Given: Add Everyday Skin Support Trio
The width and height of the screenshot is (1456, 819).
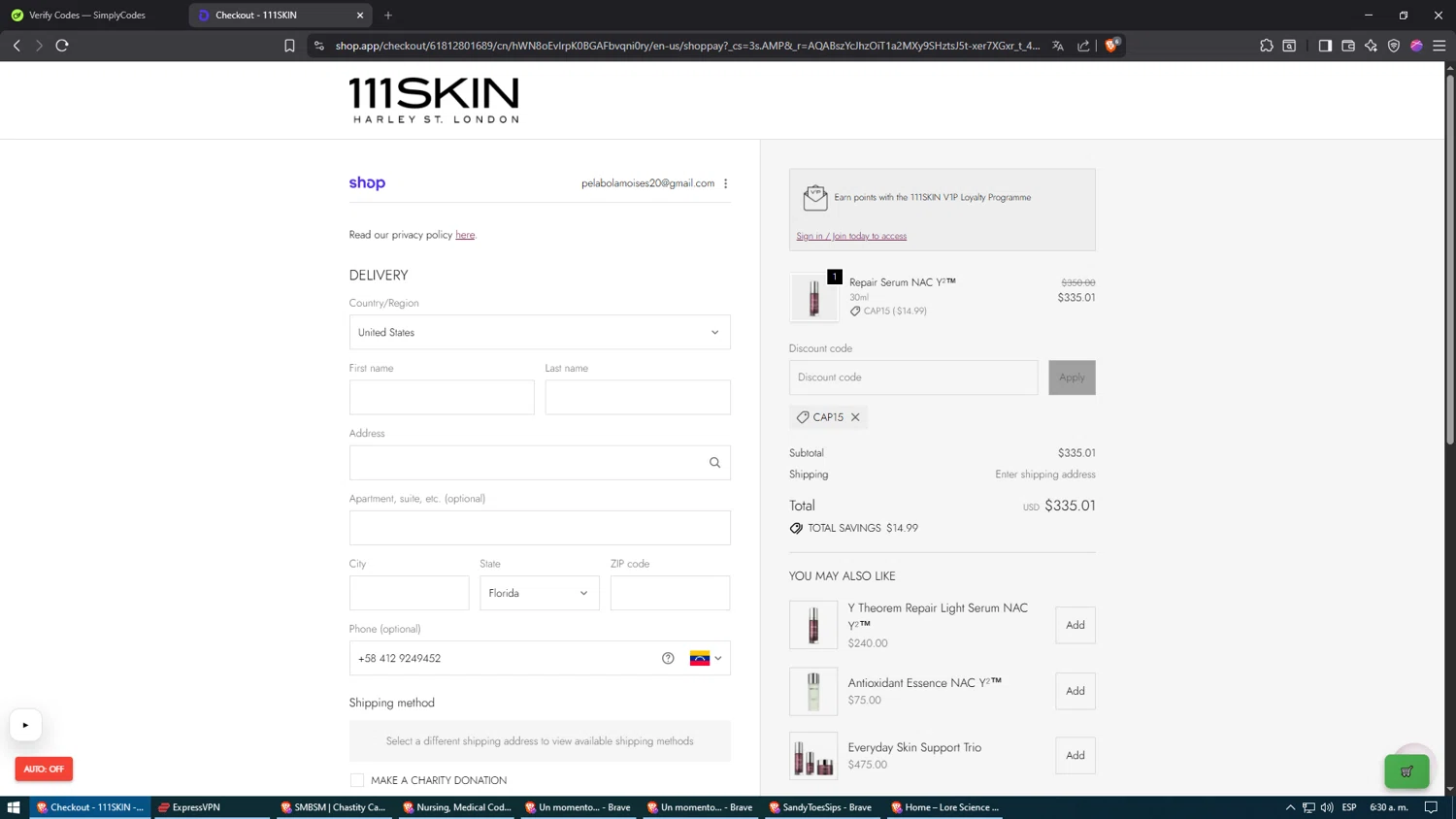Looking at the screenshot, I should click(1075, 755).
